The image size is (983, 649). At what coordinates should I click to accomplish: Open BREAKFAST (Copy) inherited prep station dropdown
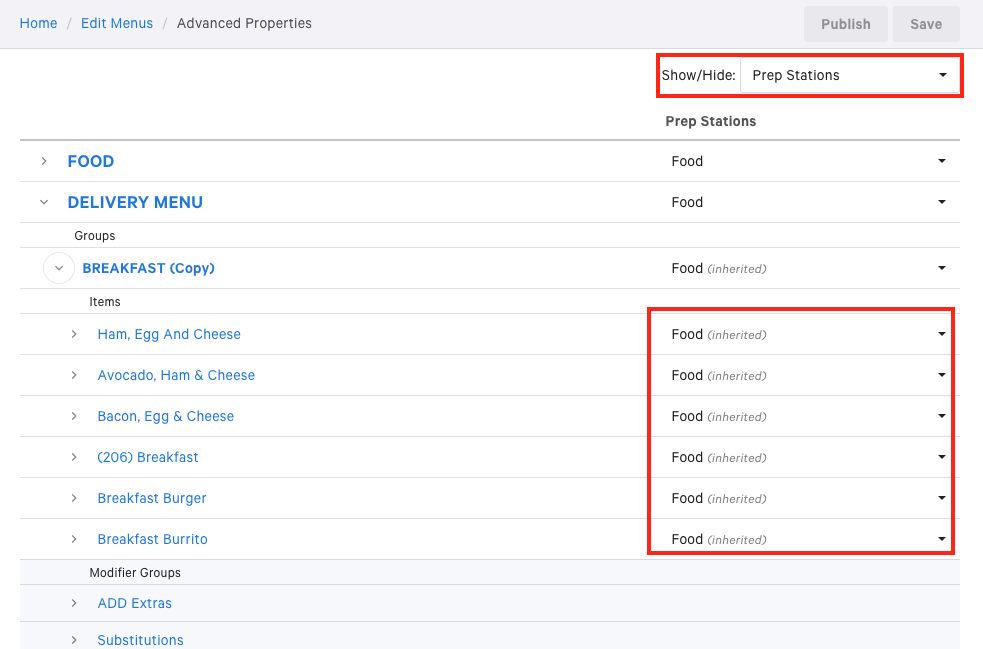[x=941, y=268]
